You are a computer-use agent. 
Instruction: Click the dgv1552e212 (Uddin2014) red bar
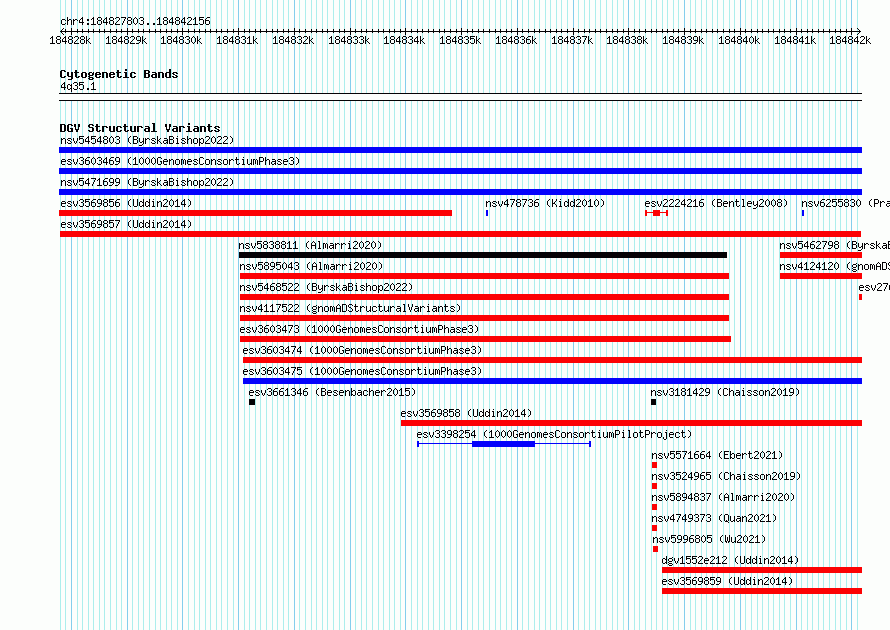coord(762,570)
